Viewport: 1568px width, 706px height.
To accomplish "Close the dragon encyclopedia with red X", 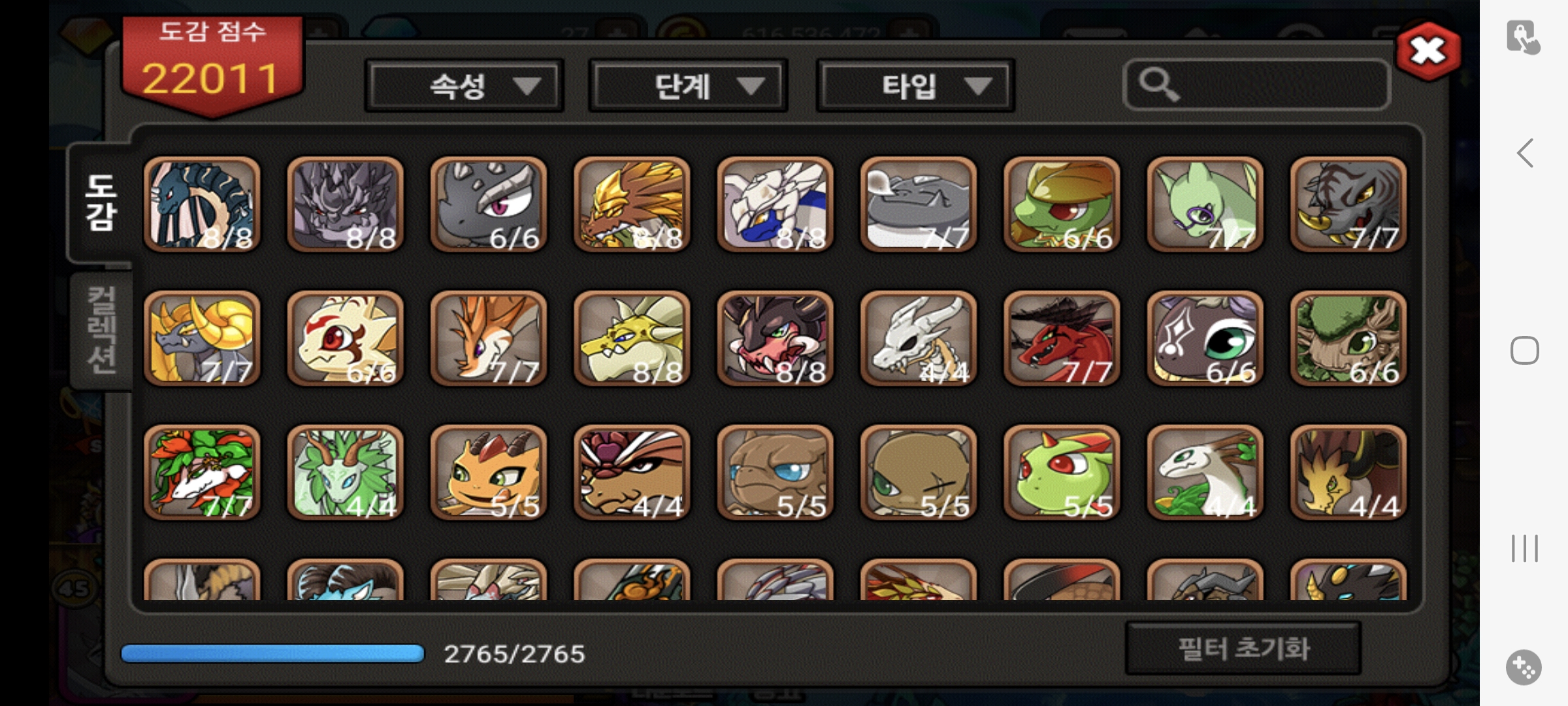I will 1428,51.
